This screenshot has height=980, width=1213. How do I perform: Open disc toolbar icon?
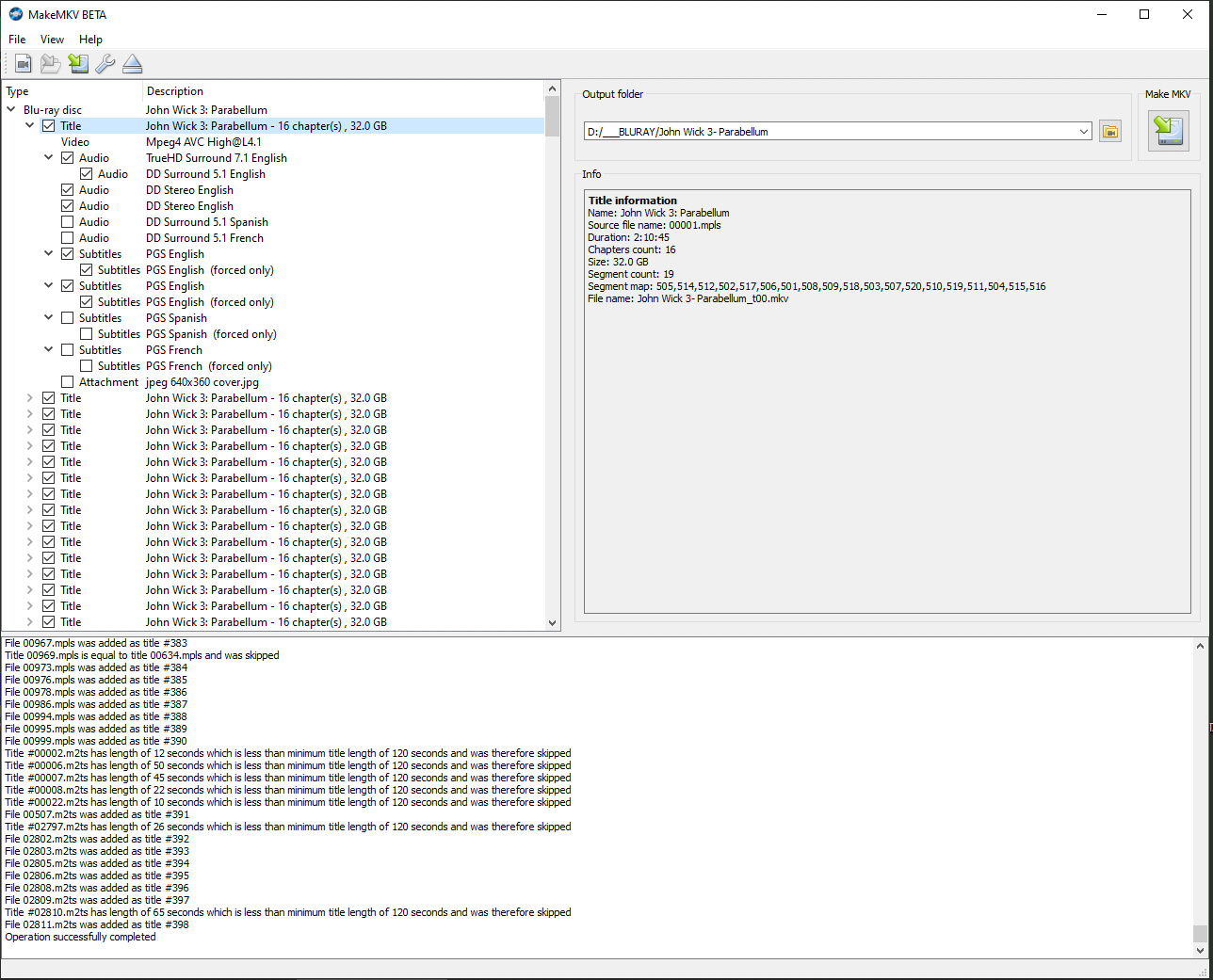pyautogui.click(x=51, y=64)
